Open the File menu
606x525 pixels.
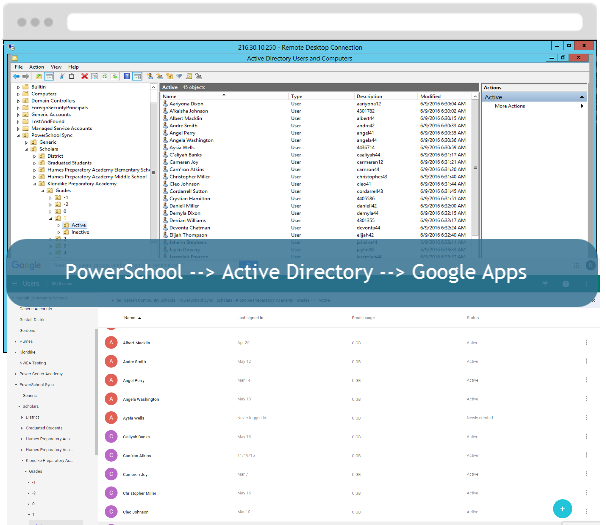pos(19,67)
